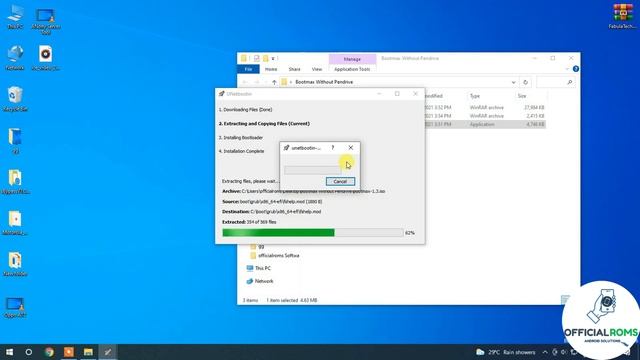Screen dimensions: 640x360
Task: Expand the address bar history dropdown
Action: (513, 82)
